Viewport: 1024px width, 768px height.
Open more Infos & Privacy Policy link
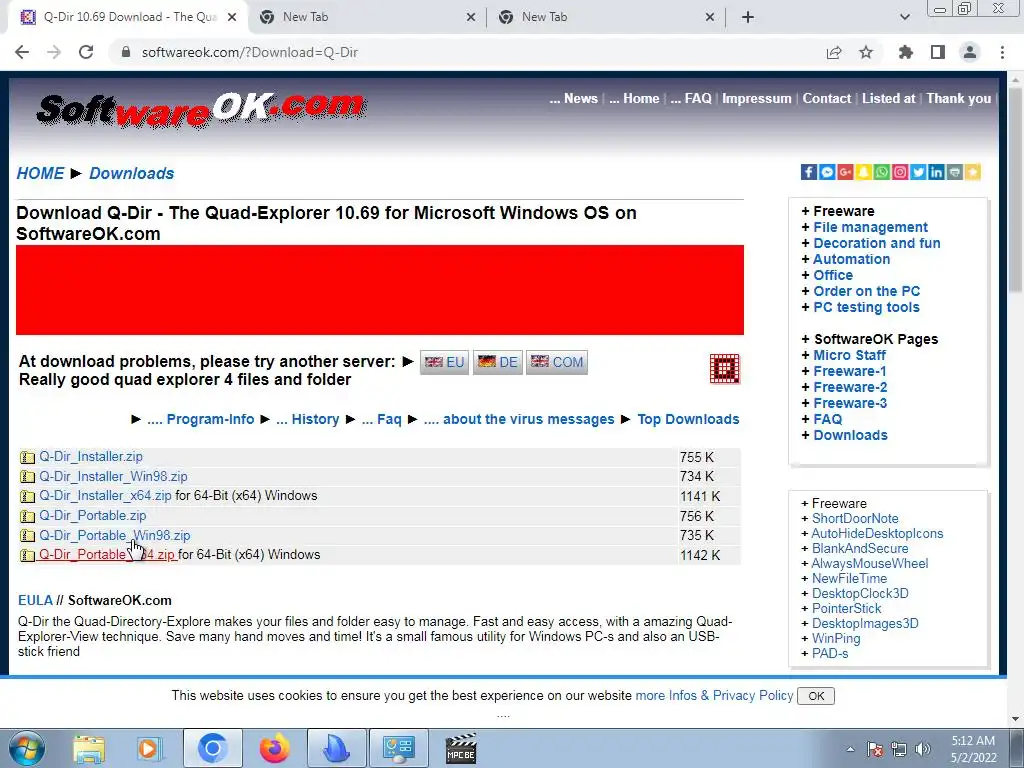(714, 696)
